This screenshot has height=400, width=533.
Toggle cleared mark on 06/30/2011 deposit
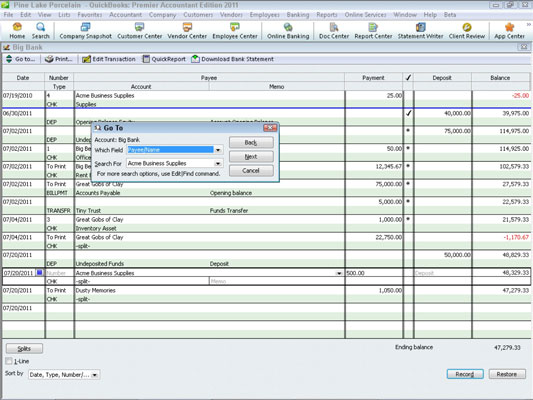(409, 113)
